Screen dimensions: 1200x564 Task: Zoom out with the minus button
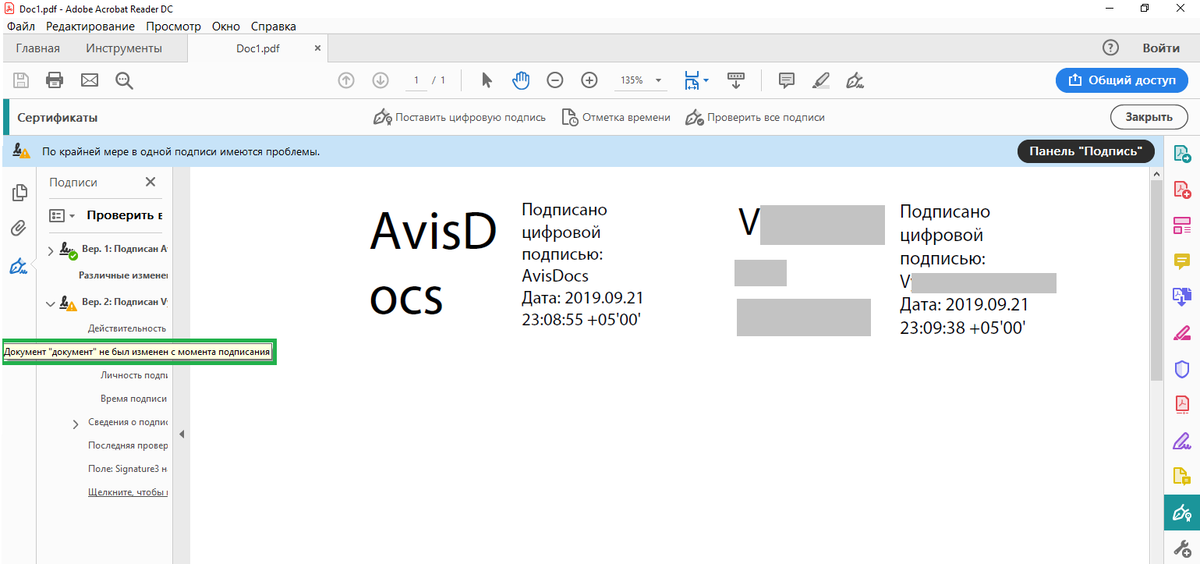tap(555, 80)
